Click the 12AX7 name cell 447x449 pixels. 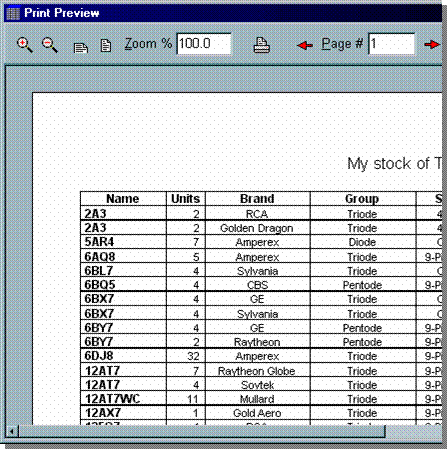pyautogui.click(x=123, y=413)
